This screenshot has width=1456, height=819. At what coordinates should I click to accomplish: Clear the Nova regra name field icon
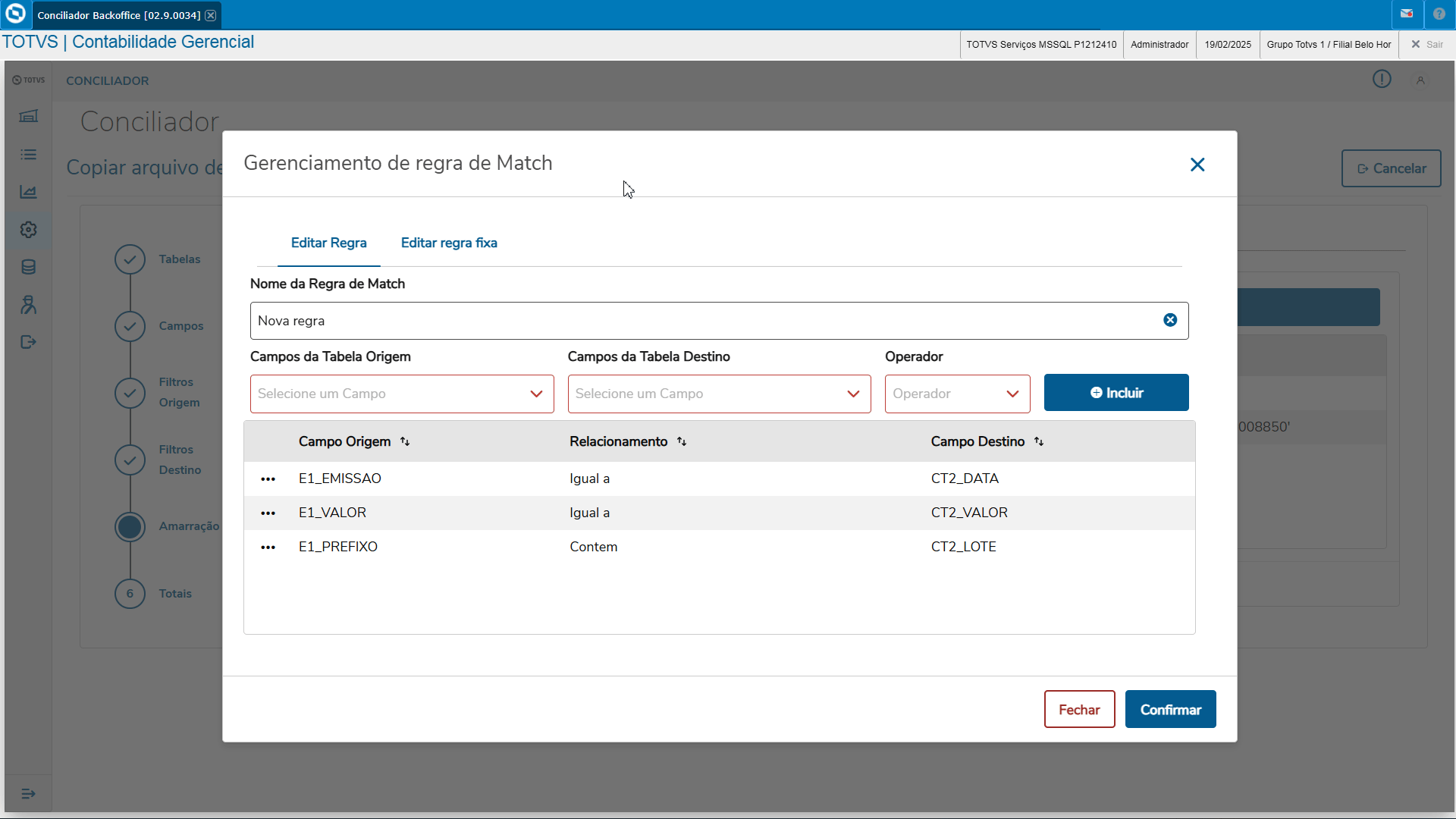(1170, 320)
